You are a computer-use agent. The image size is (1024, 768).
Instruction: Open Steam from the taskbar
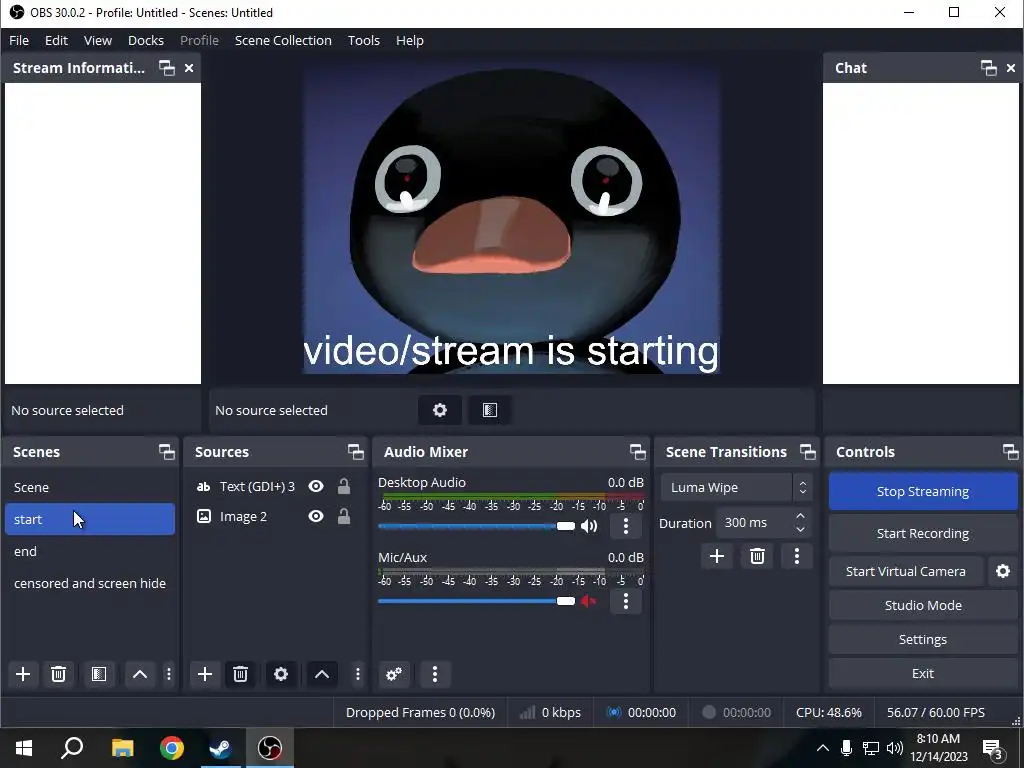[x=220, y=748]
